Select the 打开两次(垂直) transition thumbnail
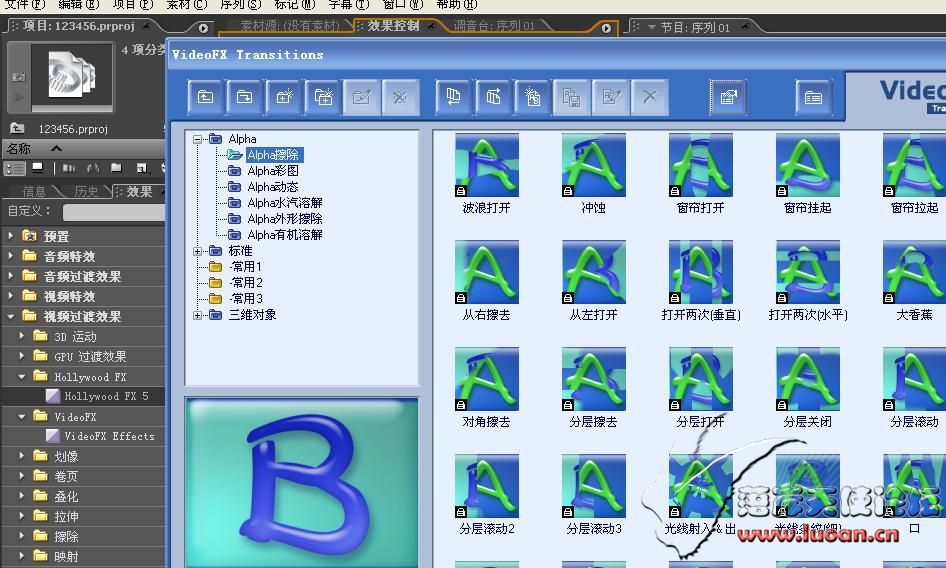Viewport: 946px width, 568px height. coord(700,272)
